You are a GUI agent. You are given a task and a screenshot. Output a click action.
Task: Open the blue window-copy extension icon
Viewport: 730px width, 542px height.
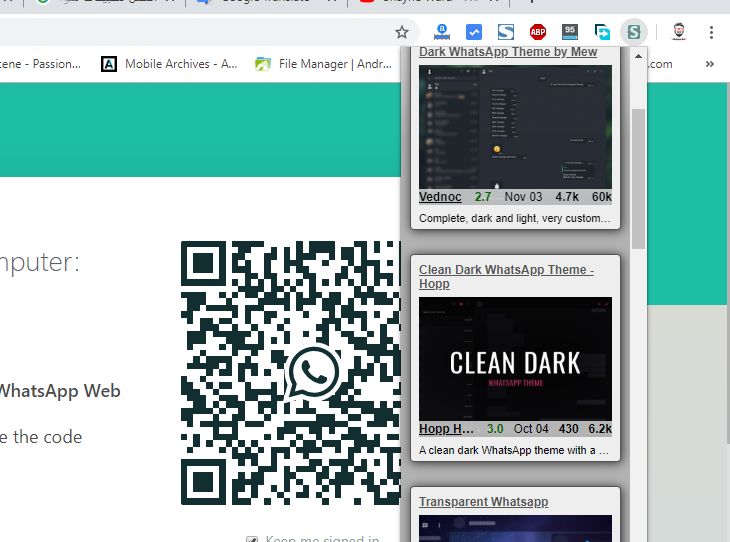pos(602,32)
